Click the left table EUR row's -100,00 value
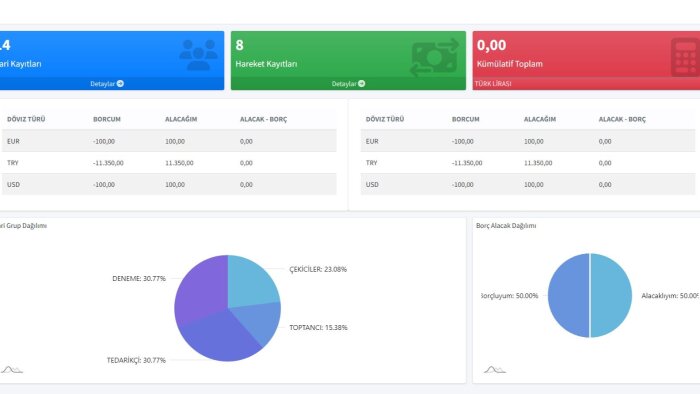The width and height of the screenshot is (700, 394). (104, 141)
